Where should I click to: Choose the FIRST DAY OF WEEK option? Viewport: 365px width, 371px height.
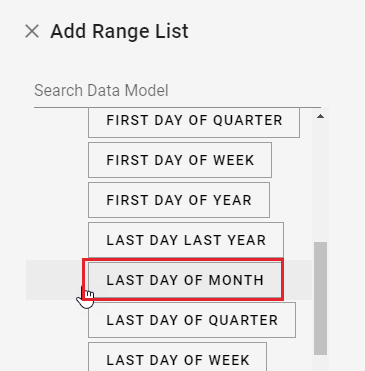click(x=180, y=160)
